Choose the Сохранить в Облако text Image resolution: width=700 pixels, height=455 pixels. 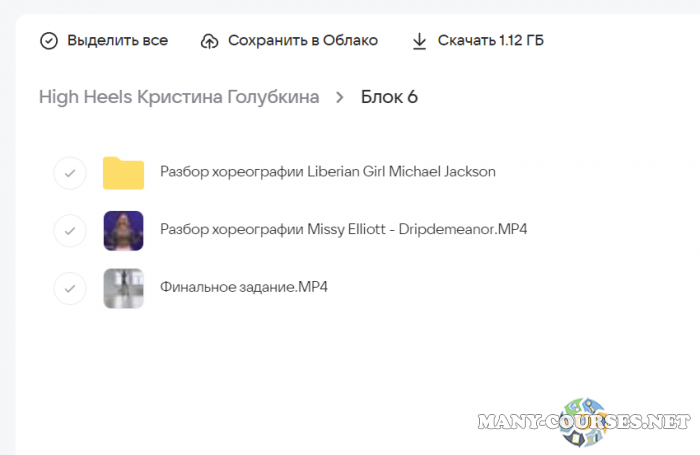(303, 41)
